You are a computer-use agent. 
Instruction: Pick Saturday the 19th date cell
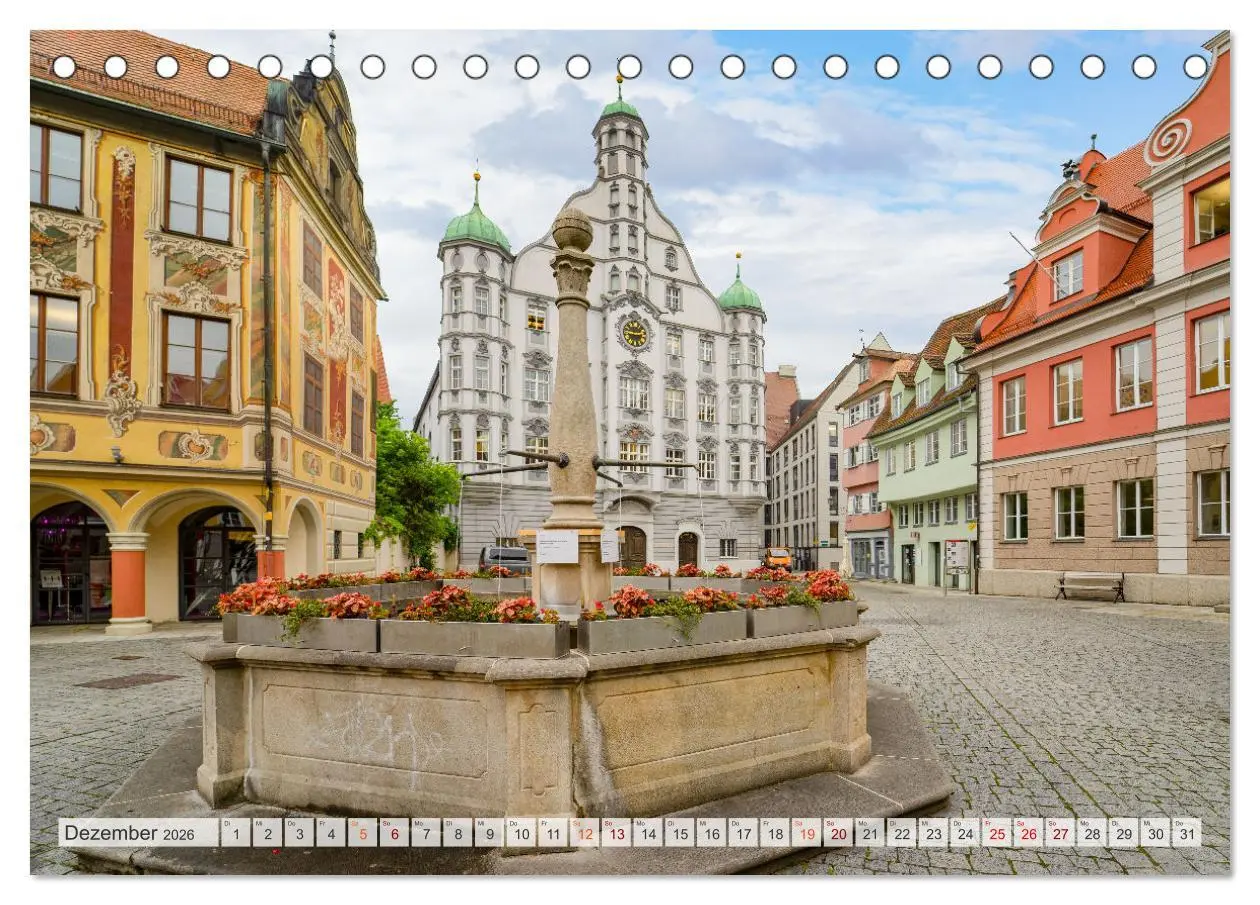[805, 833]
